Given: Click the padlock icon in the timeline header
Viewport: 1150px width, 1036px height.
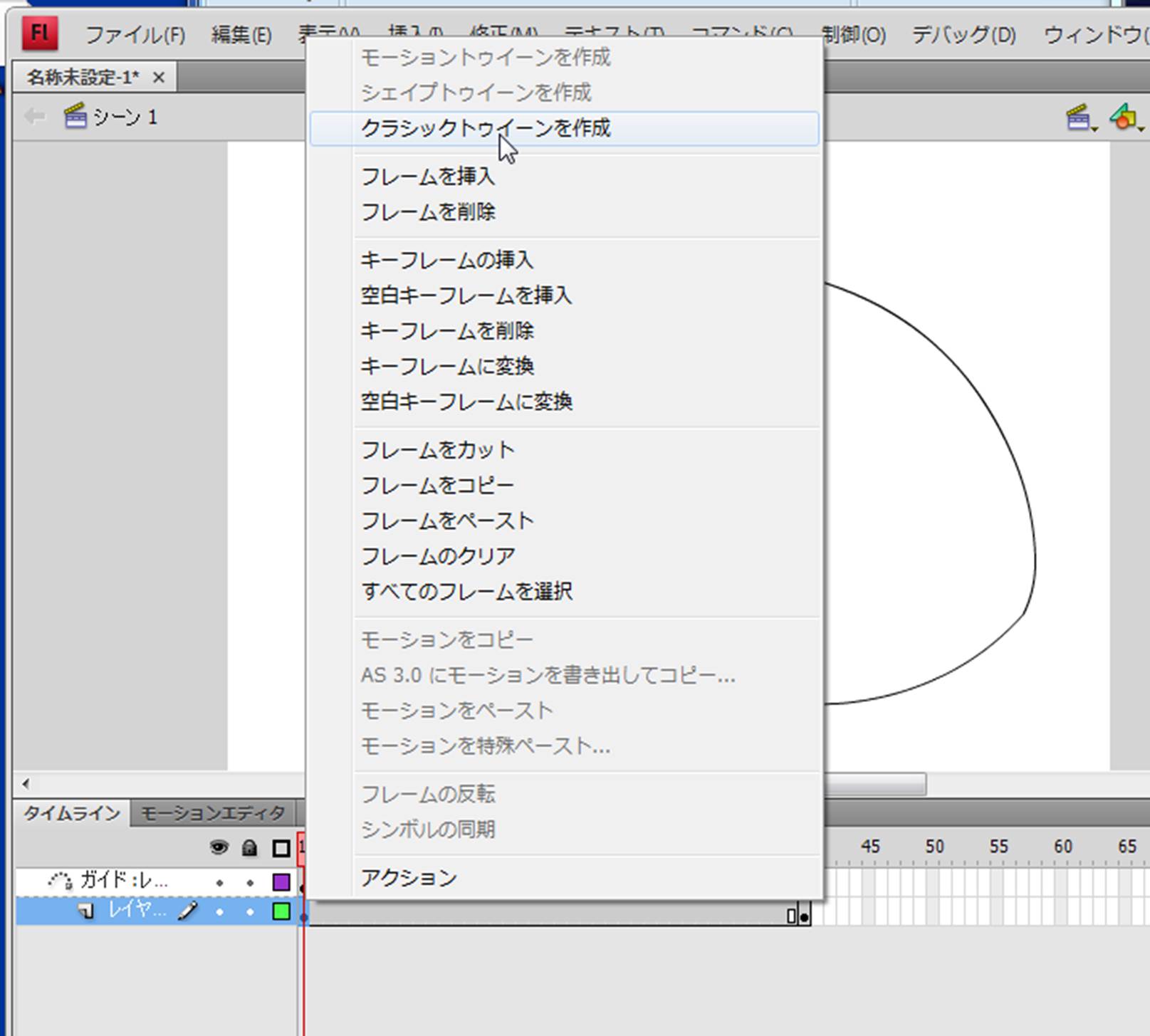Looking at the screenshot, I should (x=249, y=847).
